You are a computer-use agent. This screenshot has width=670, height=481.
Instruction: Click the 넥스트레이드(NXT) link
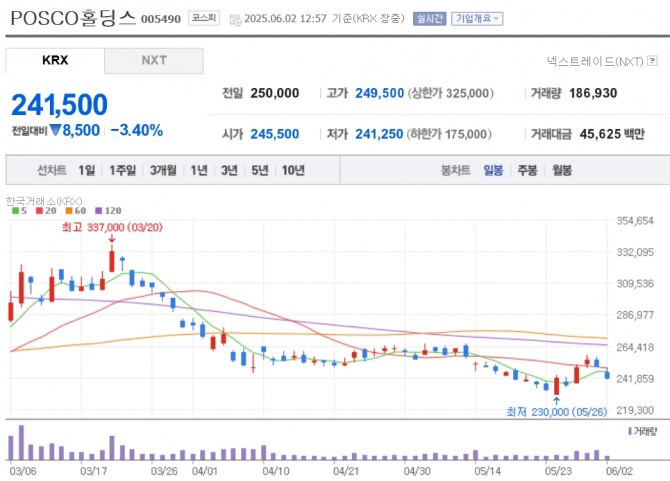(595, 62)
